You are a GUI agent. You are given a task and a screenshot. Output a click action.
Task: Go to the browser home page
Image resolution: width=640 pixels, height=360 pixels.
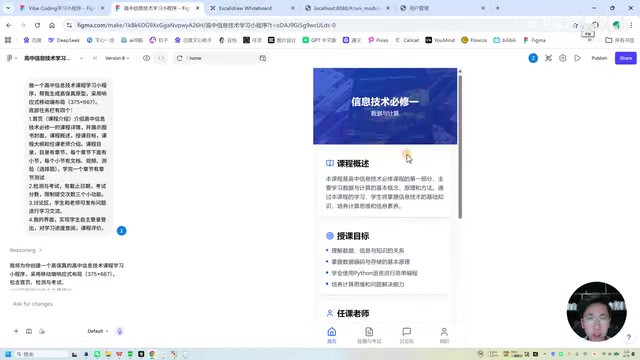click(52, 25)
